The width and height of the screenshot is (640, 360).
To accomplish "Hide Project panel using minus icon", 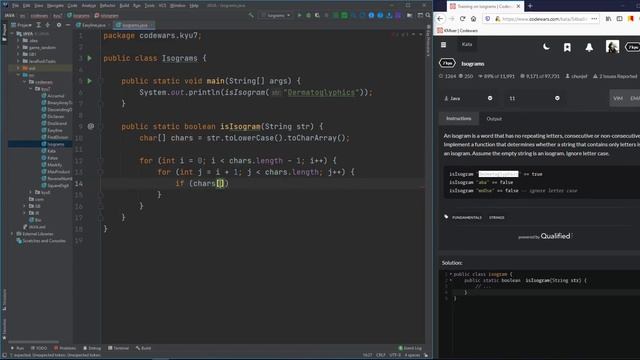I will [x=68, y=25].
